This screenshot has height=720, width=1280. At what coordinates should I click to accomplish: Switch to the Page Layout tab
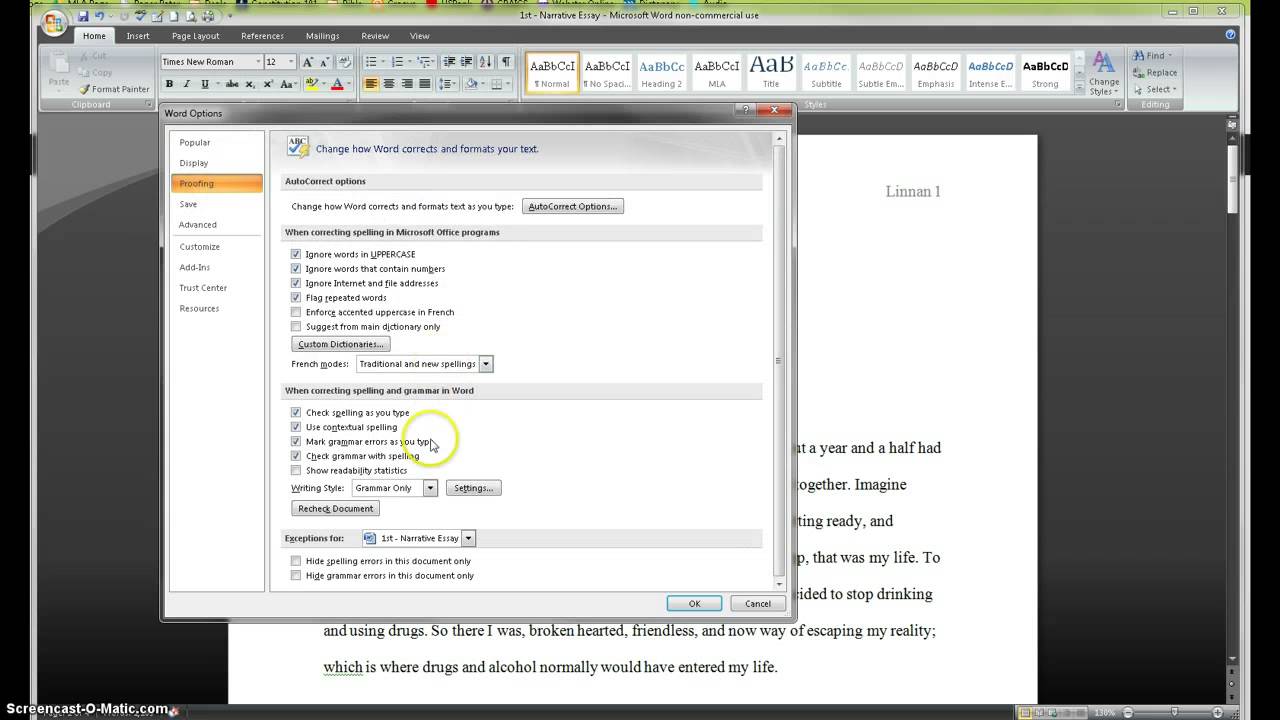tap(195, 36)
